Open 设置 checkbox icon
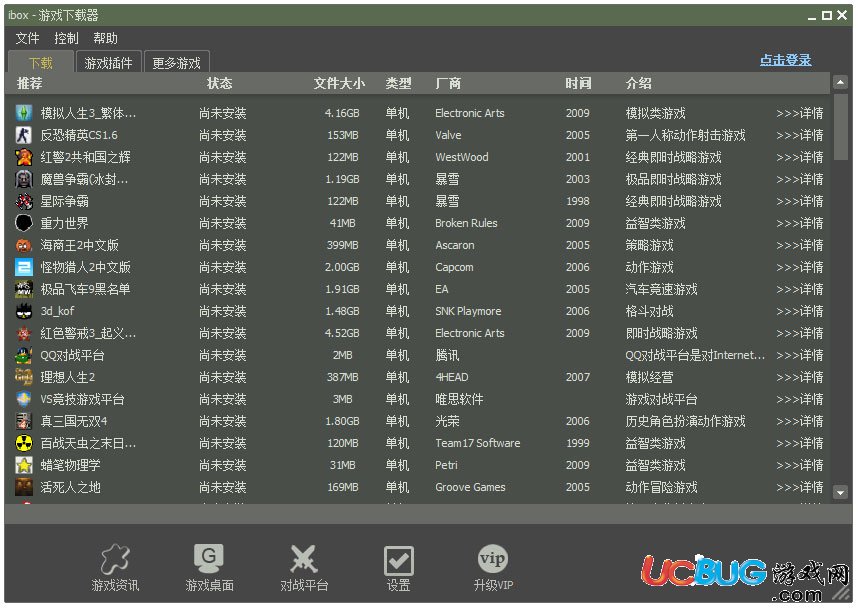The width and height of the screenshot is (858, 610). 398,561
